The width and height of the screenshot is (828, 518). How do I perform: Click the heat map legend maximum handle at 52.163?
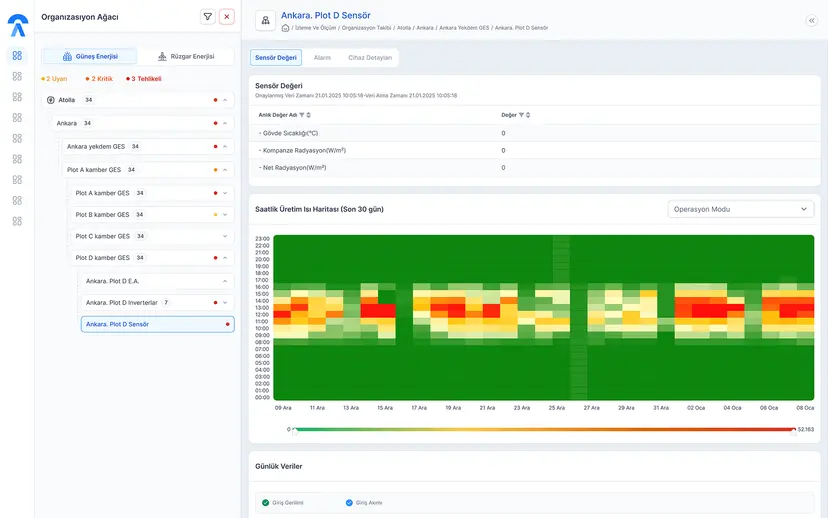[x=793, y=431]
